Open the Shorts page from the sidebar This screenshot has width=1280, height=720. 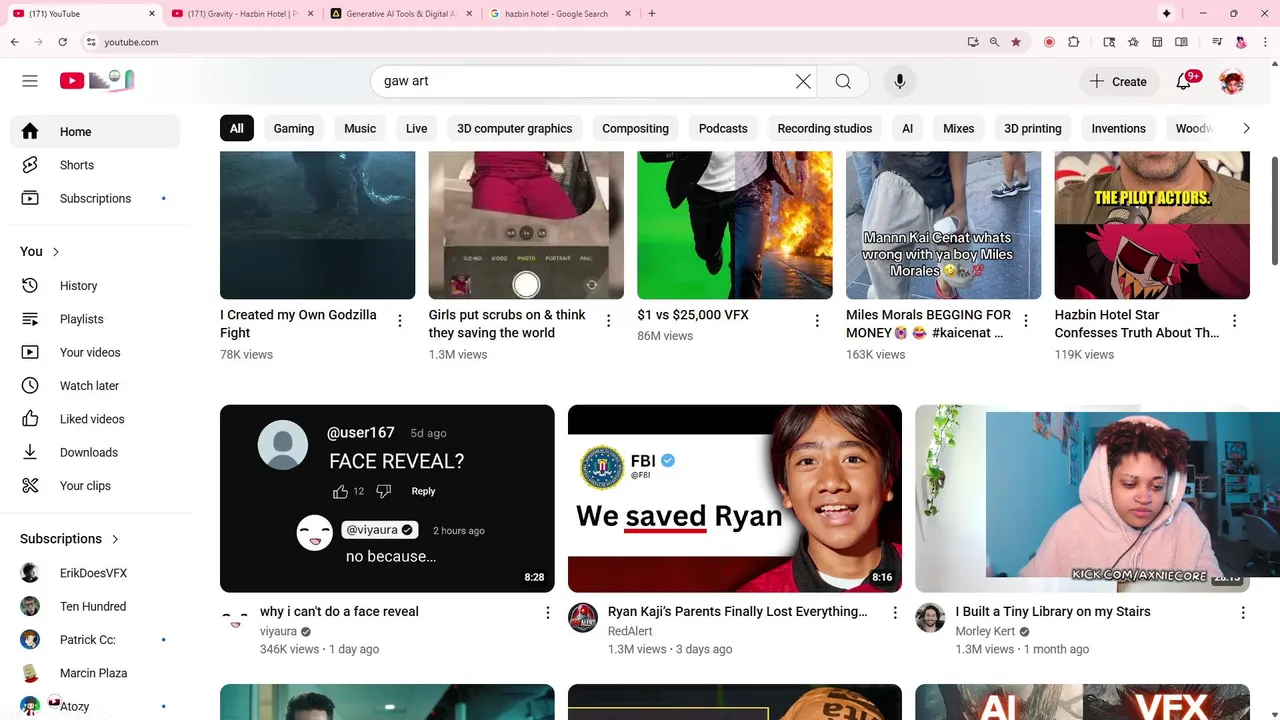tap(95, 165)
